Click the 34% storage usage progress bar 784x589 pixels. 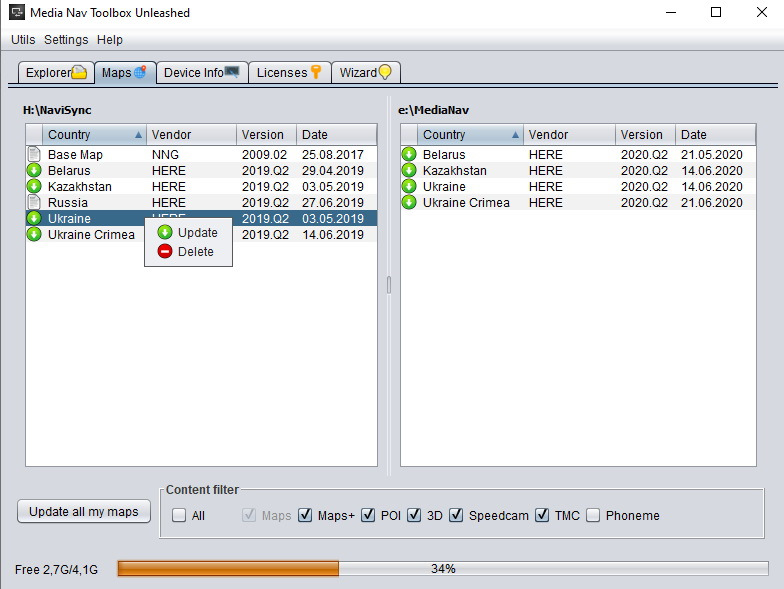tap(443, 568)
